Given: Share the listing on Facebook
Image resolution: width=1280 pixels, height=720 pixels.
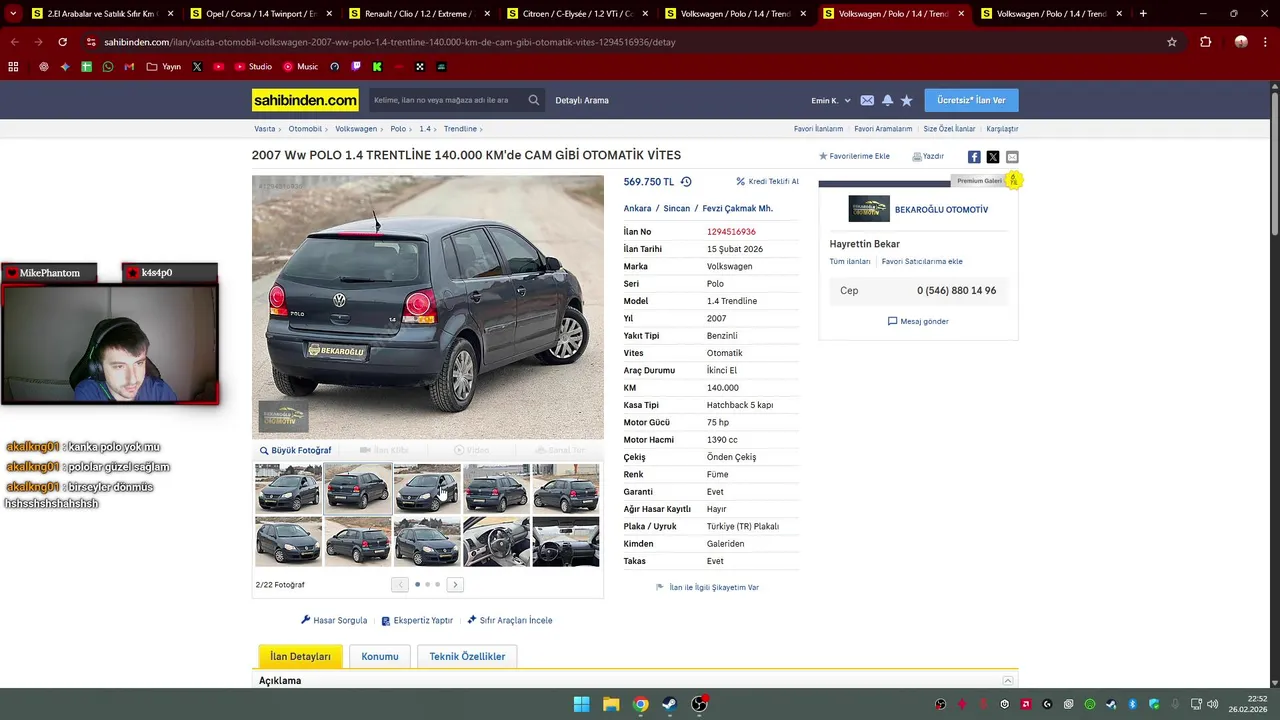Looking at the screenshot, I should click(x=974, y=157).
